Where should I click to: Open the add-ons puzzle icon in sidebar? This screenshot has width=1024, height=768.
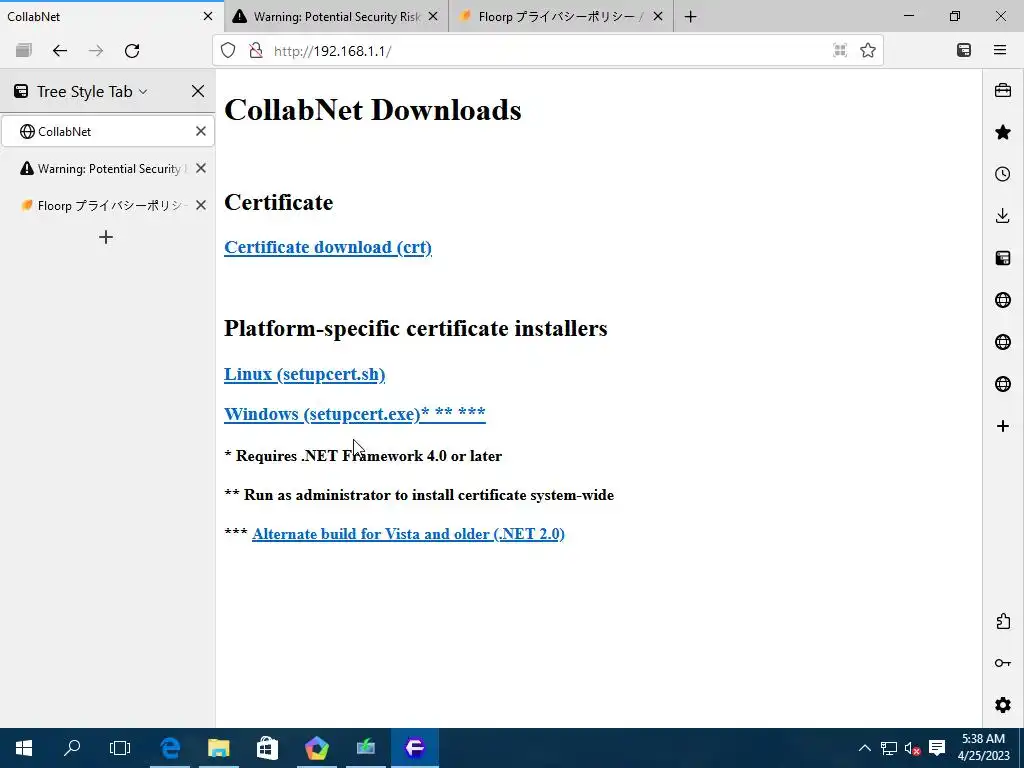coord(1002,621)
